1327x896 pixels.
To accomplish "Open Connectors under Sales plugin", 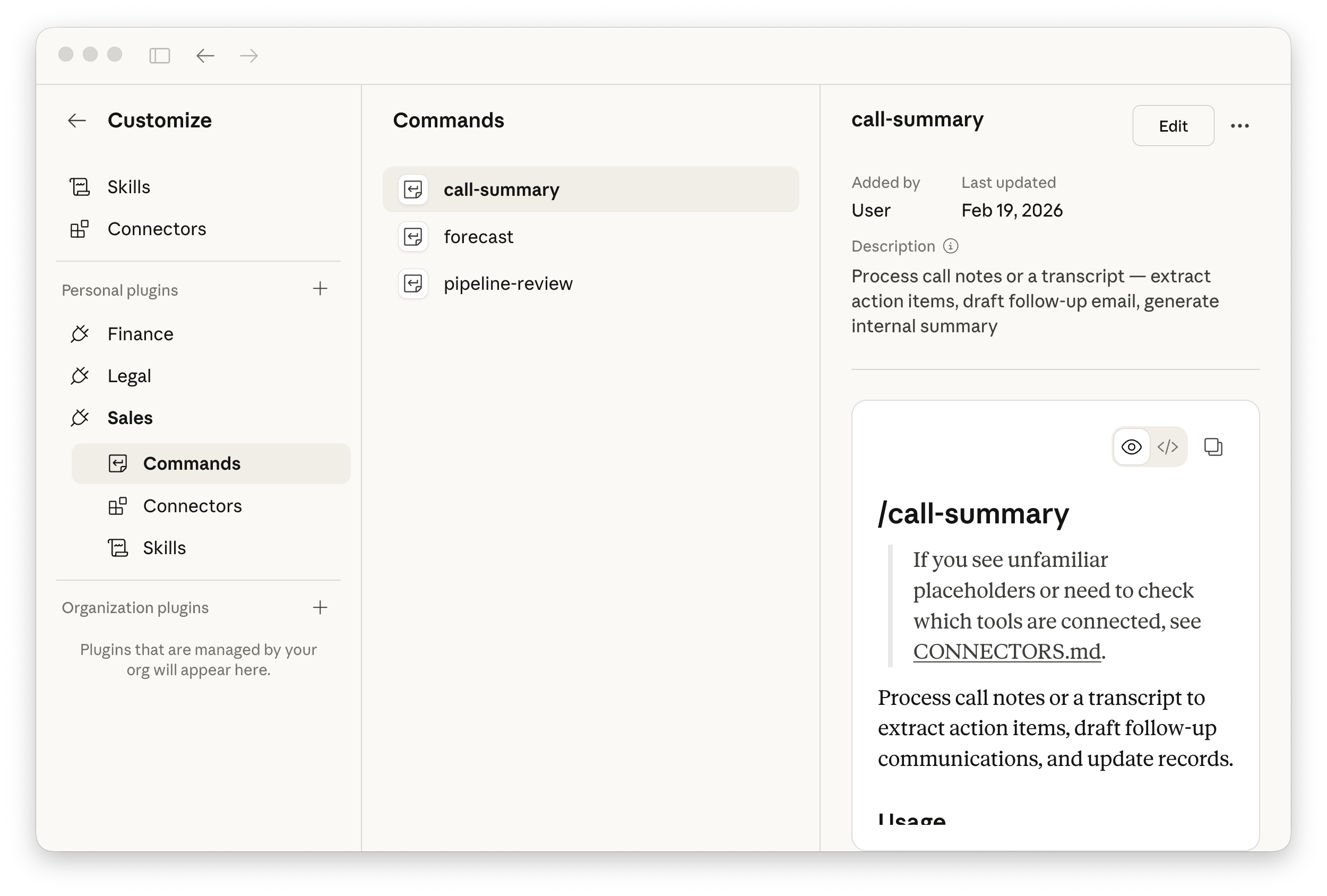I will tap(193, 506).
